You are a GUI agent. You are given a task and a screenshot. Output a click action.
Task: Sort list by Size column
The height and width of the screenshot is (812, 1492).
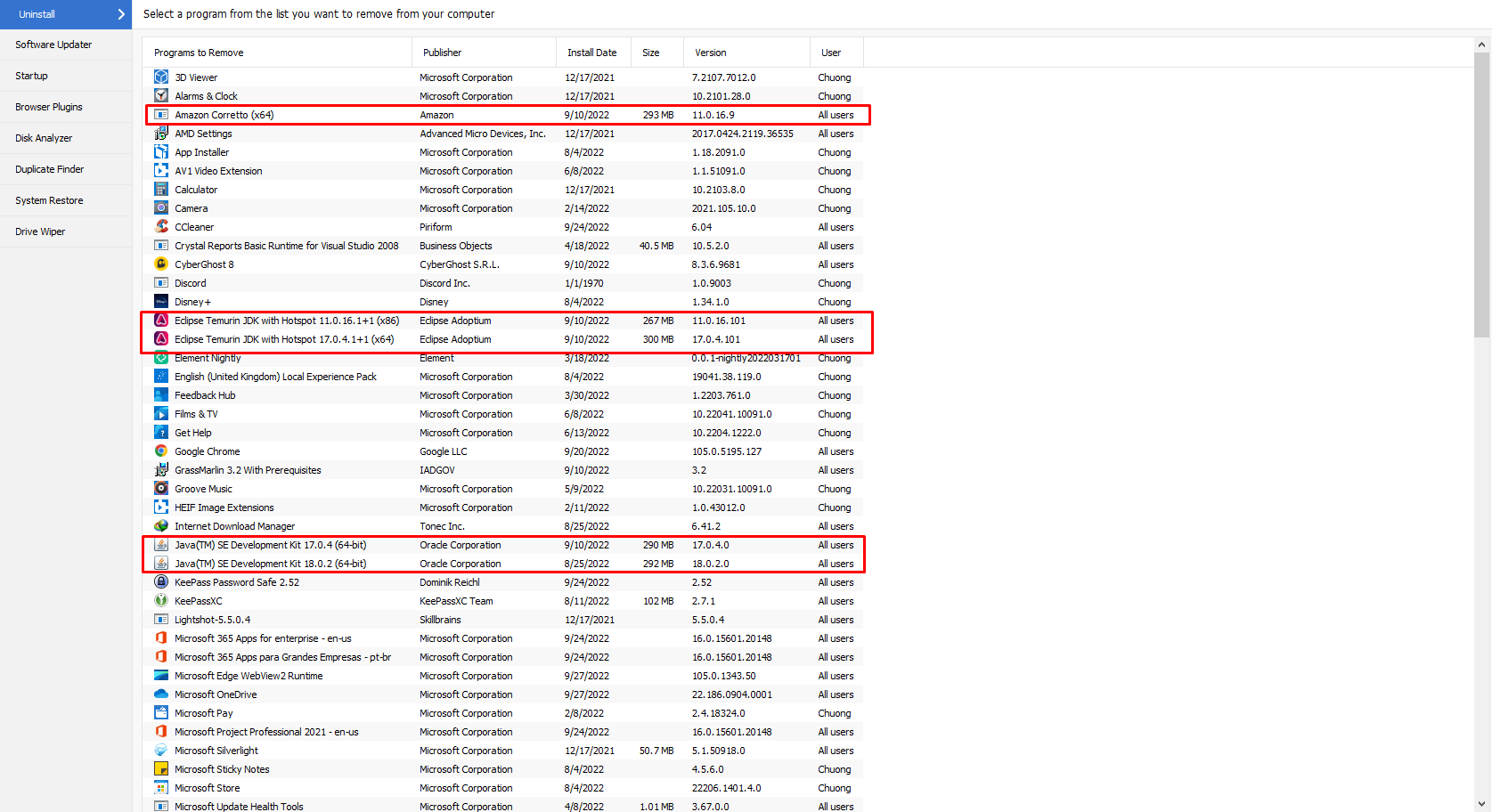657,53
